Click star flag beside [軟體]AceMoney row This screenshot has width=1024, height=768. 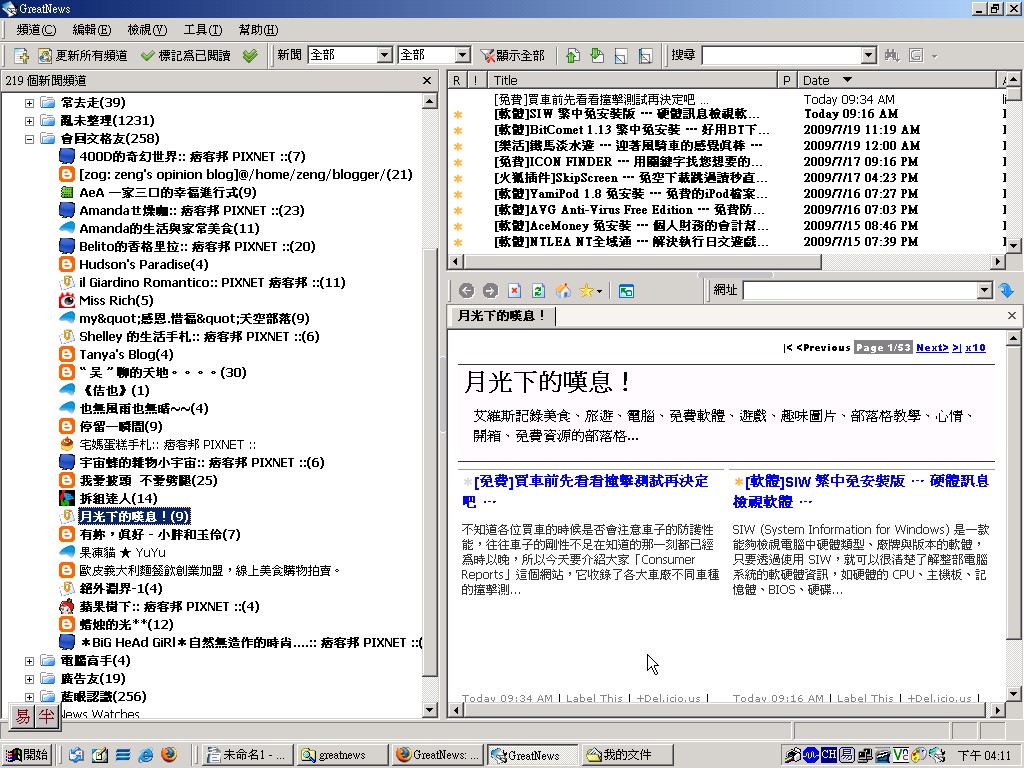pos(458,226)
